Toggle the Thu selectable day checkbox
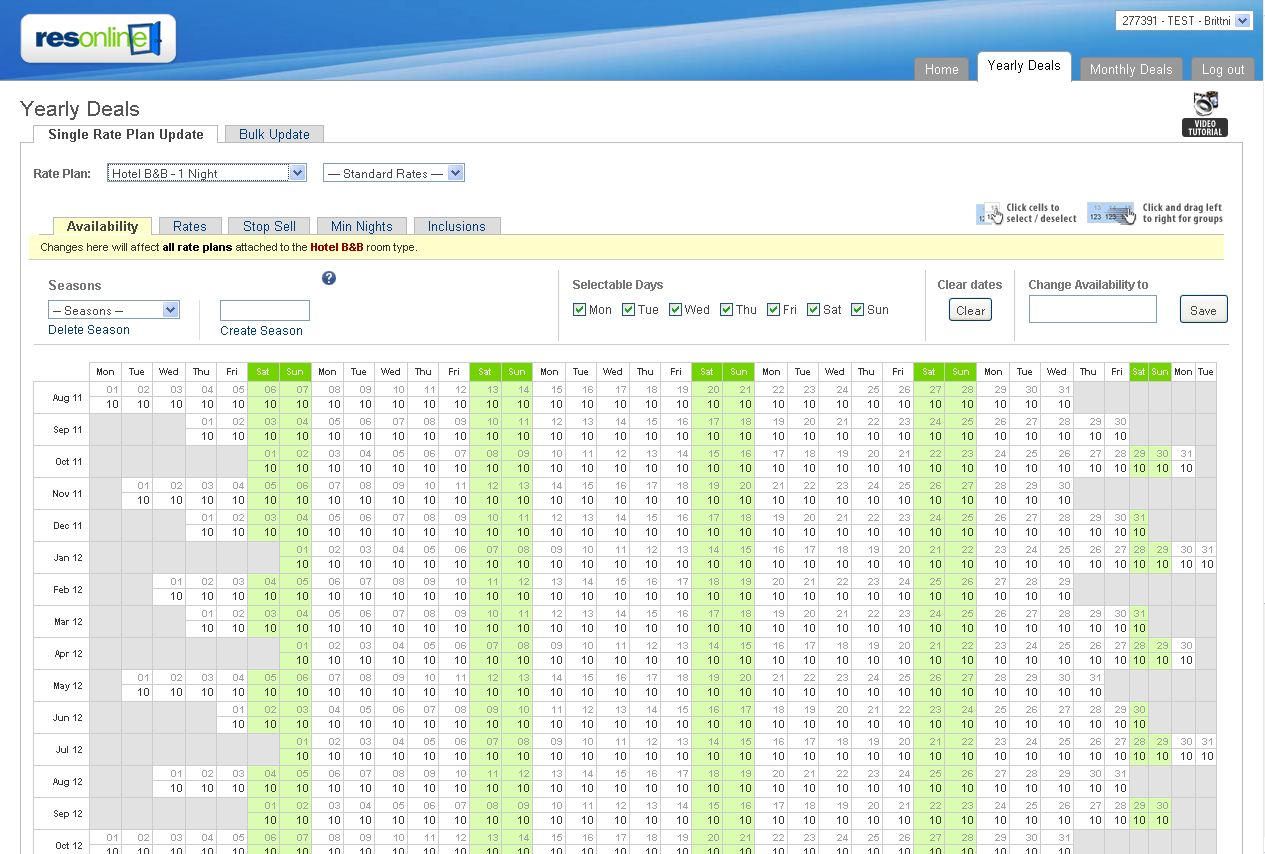 (726, 310)
